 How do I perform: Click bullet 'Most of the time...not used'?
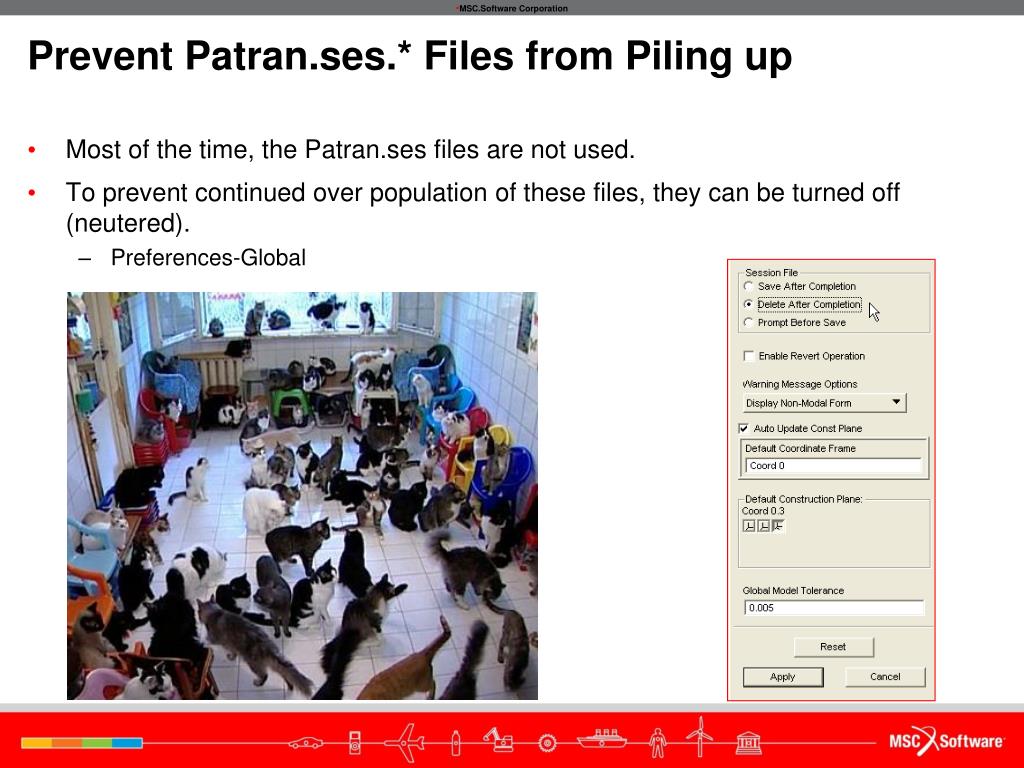coord(350,150)
